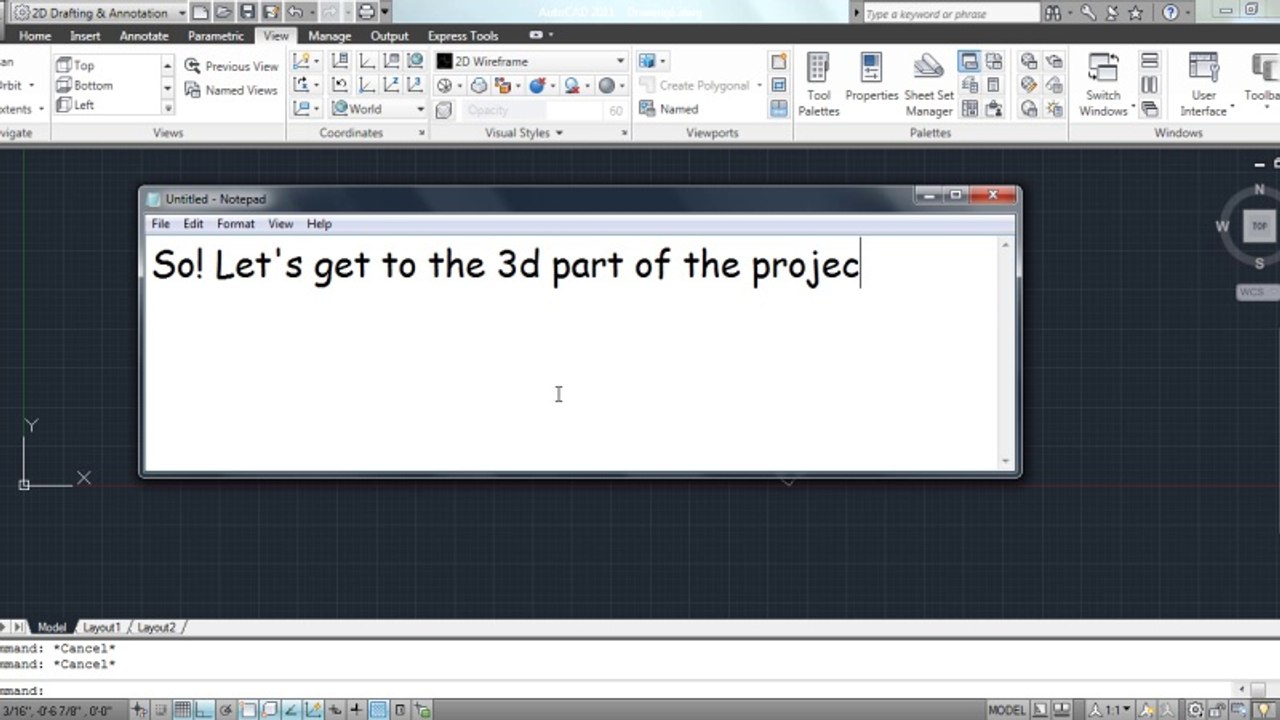Toggle Polar Tracking in status bar
Viewport: 1280px width, 720px height.
point(225,711)
